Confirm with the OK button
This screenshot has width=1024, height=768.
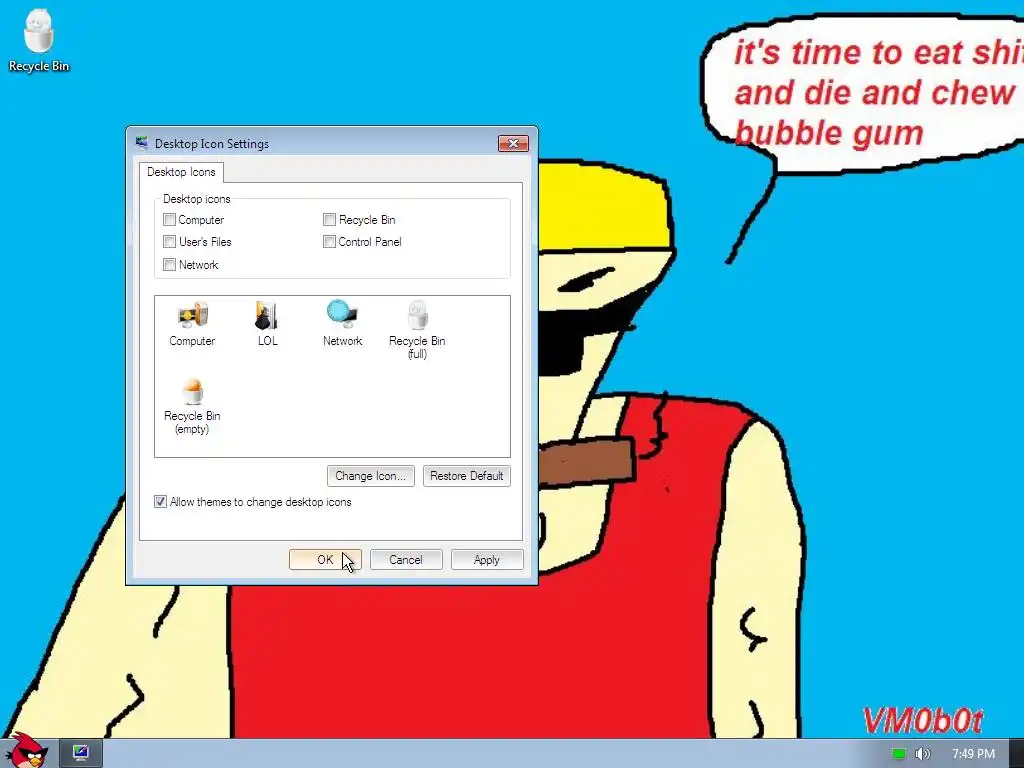[325, 560]
